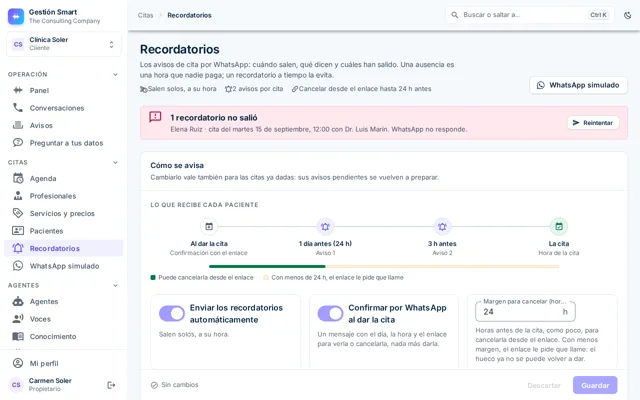
Task: Click the Preguntar a tus datos icon
Action: coord(18,142)
